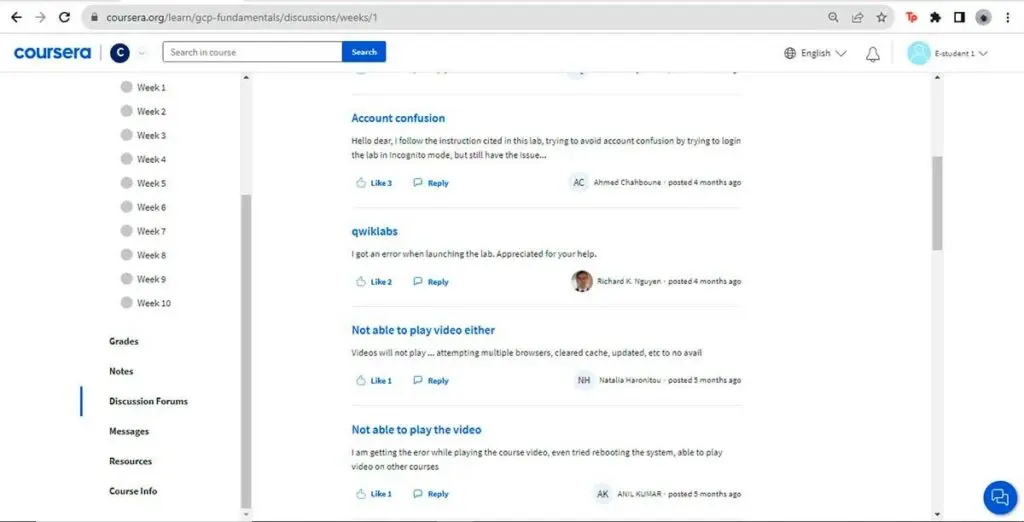Reply to the qwiklabs post
Image resolution: width=1024 pixels, height=522 pixels.
tap(431, 282)
